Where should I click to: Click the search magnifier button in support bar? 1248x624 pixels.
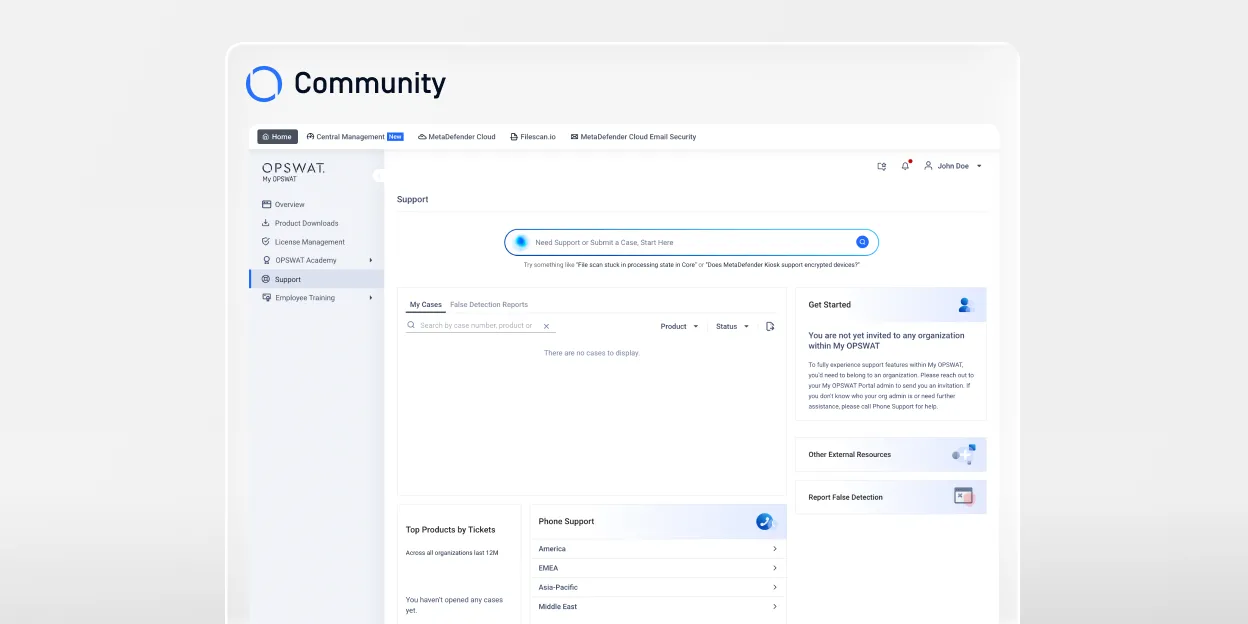tap(862, 242)
